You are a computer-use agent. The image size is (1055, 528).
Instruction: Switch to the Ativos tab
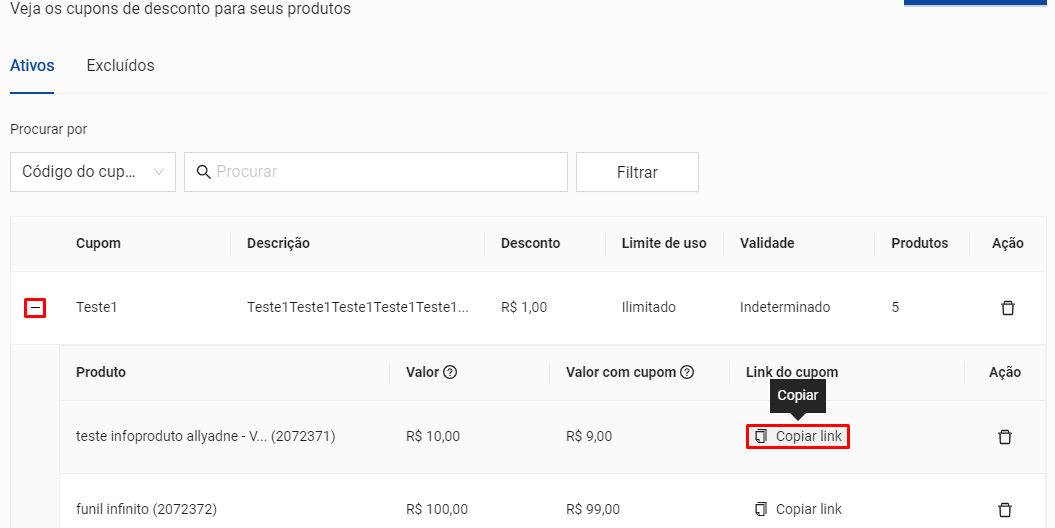[x=32, y=66]
